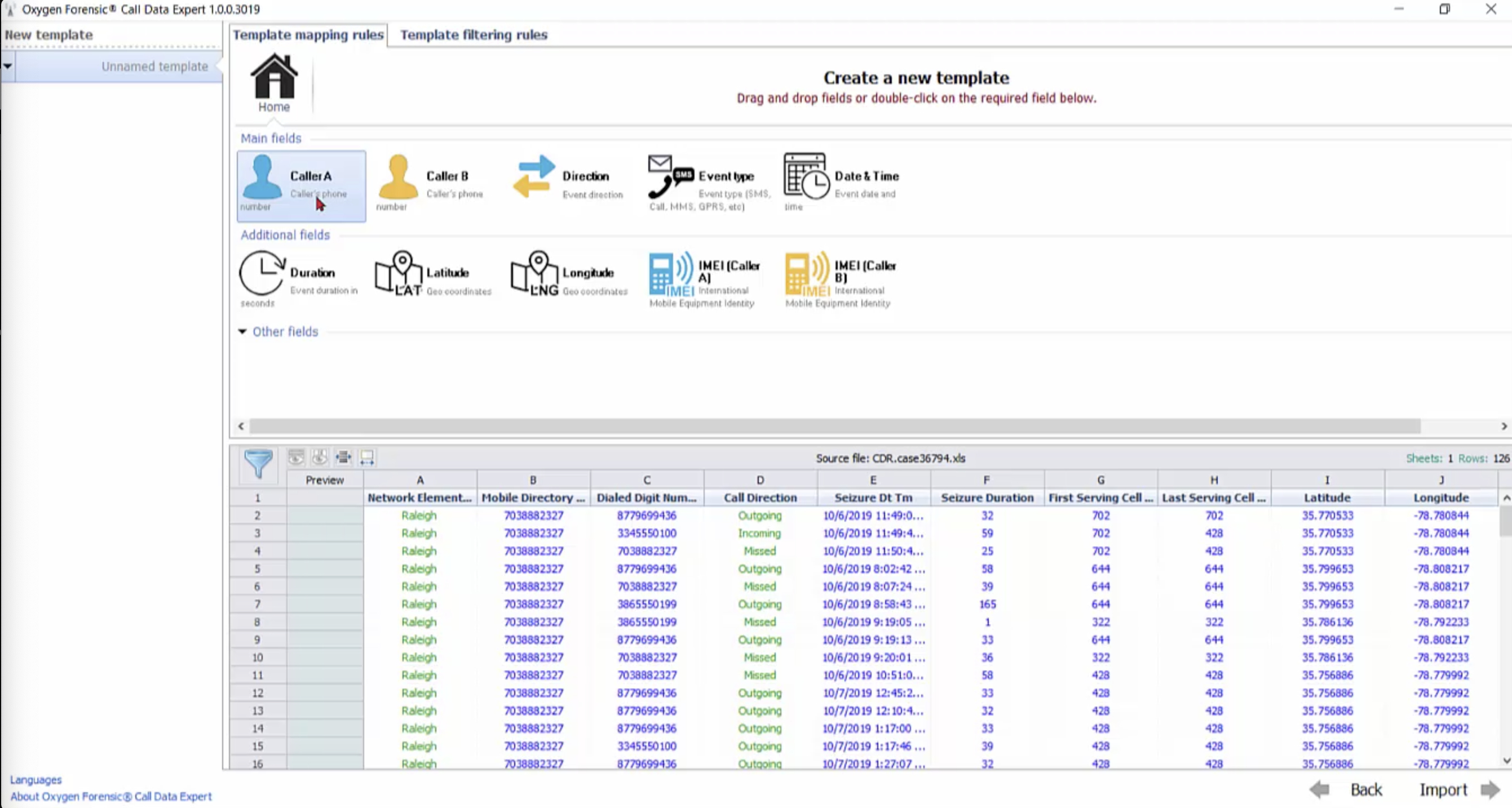The height and width of the screenshot is (808, 1512).
Task: Select column G header
Action: [1100, 480]
